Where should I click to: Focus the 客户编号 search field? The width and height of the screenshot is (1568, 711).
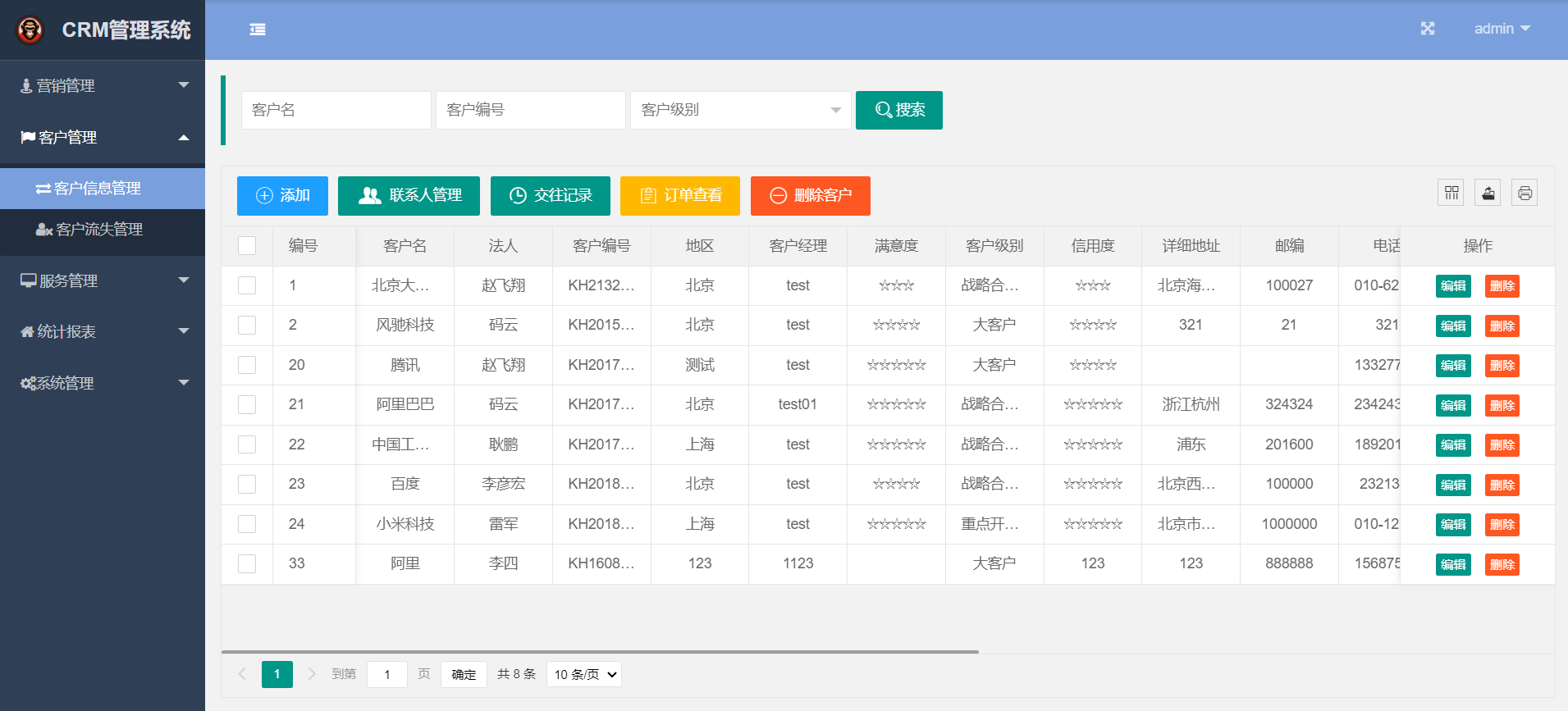[531, 110]
